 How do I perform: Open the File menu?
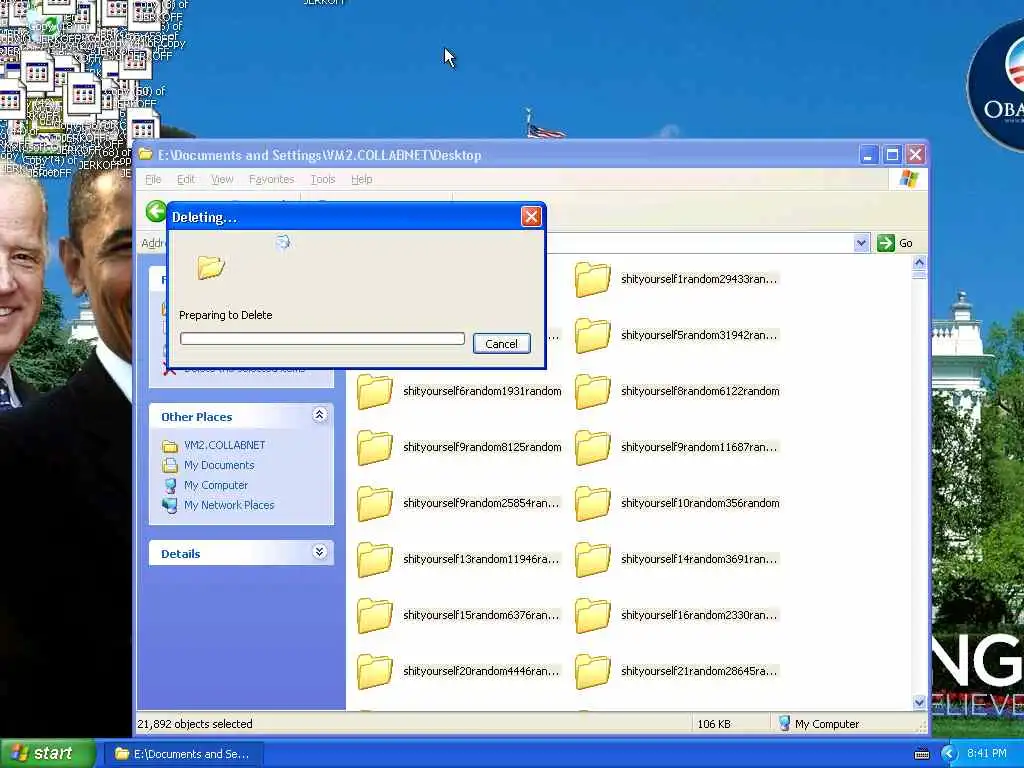click(153, 179)
